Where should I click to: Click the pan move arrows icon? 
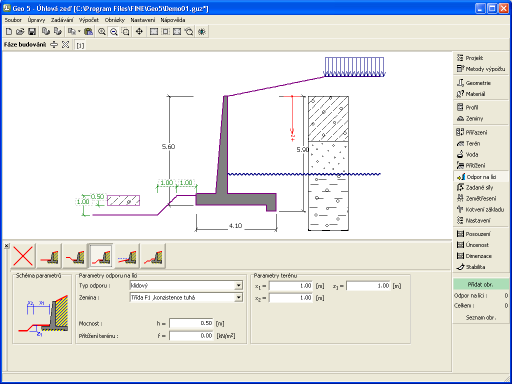139,32
